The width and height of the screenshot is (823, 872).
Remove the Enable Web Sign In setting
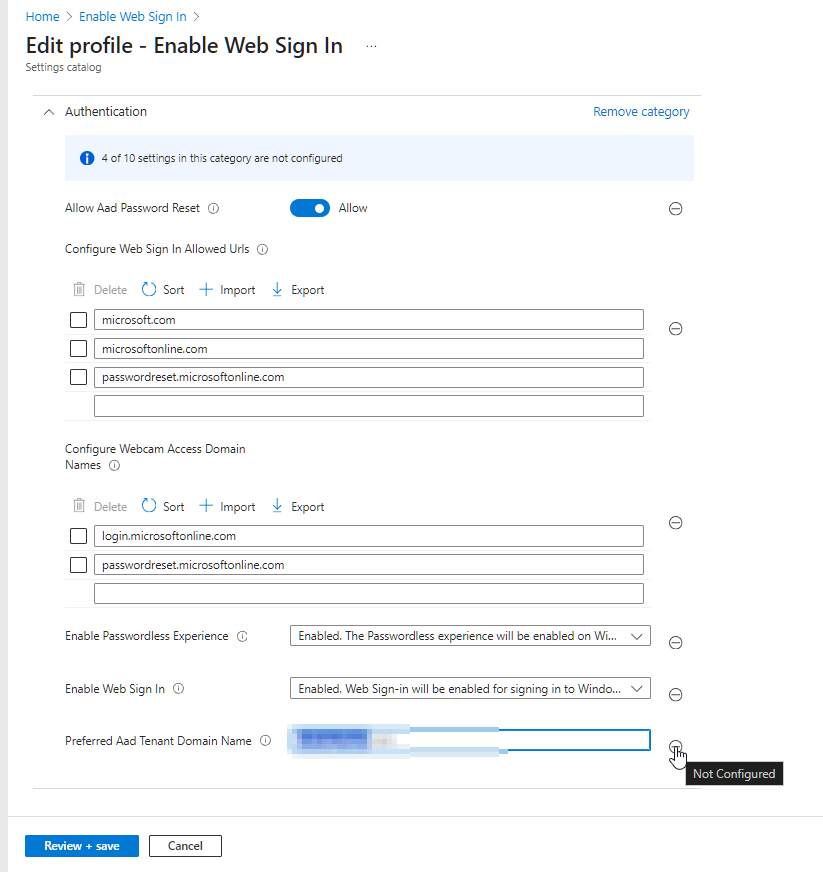click(675, 695)
